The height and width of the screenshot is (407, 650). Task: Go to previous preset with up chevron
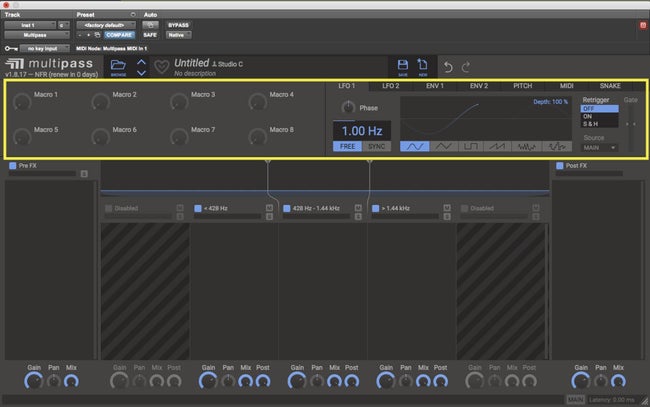[141, 63]
